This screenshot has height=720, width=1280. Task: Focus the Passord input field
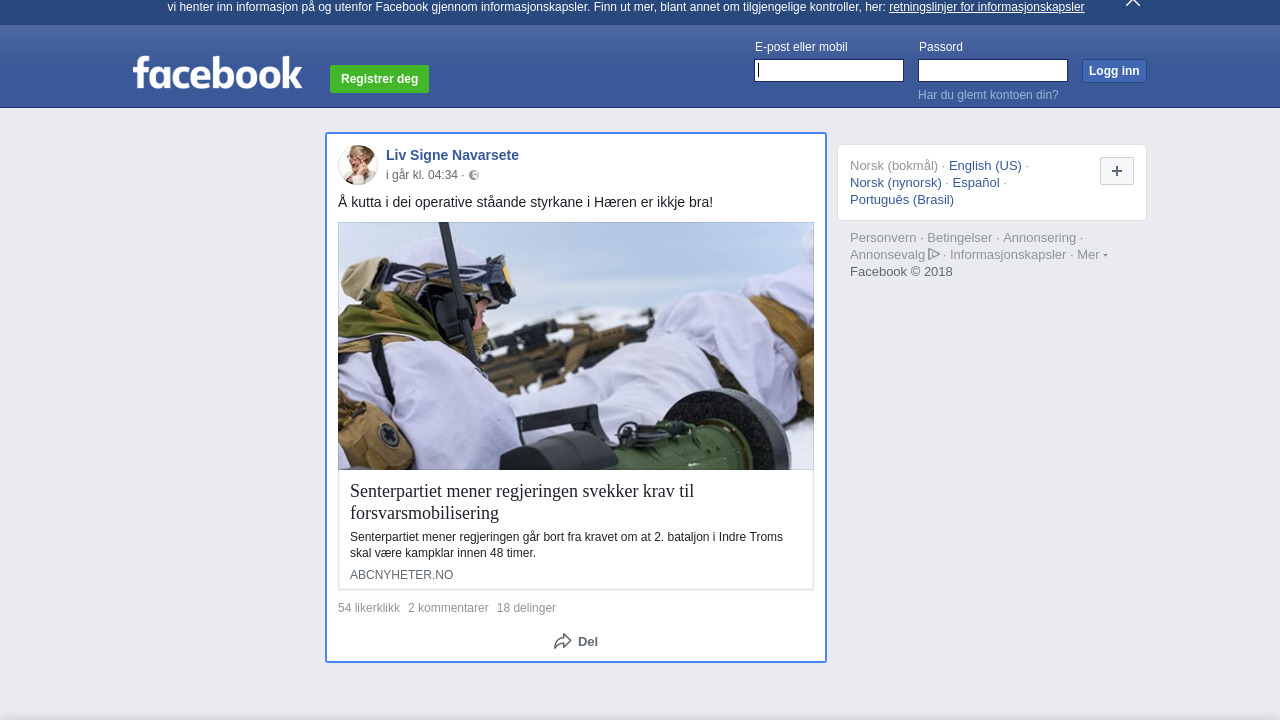click(x=993, y=70)
